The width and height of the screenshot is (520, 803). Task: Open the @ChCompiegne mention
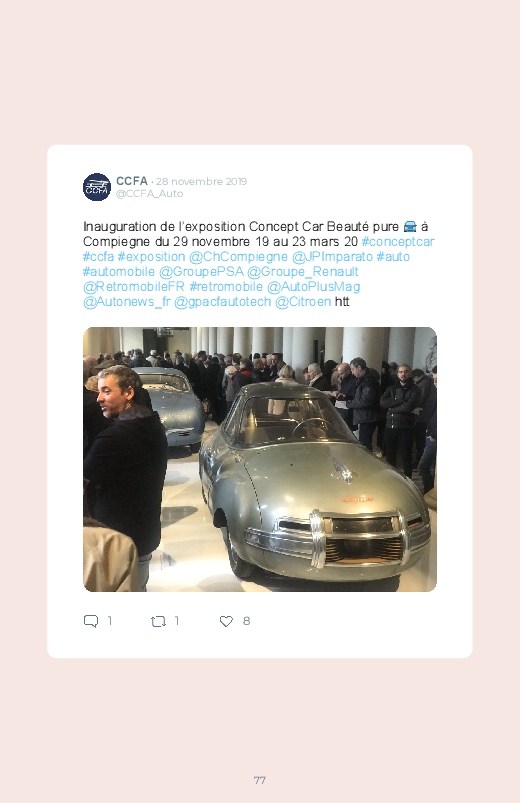238,257
